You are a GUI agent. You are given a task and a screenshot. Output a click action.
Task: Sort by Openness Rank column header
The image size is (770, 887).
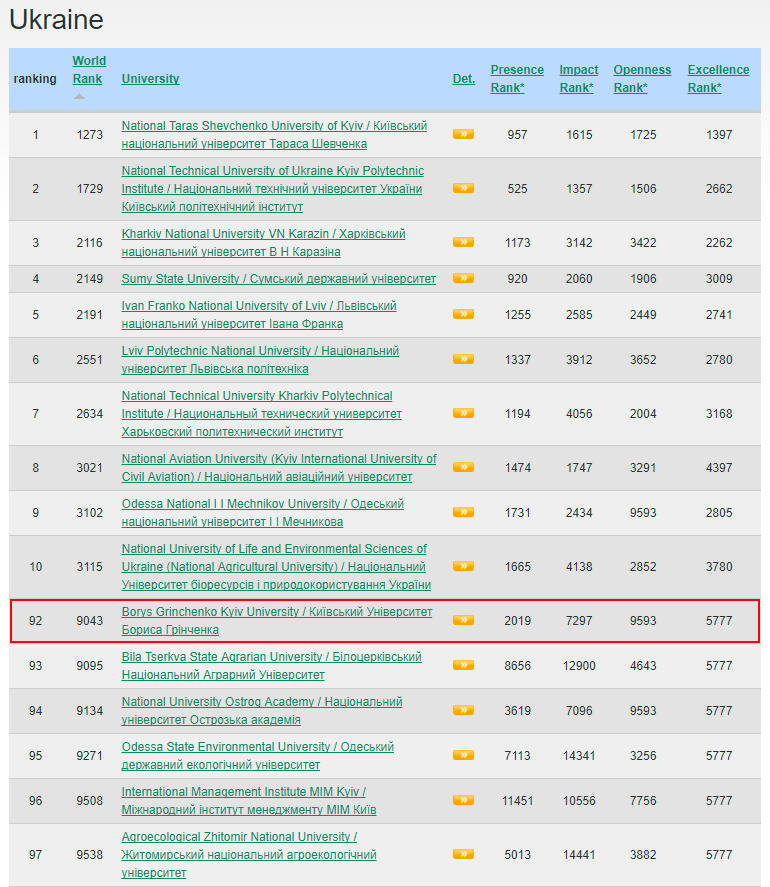[x=642, y=79]
